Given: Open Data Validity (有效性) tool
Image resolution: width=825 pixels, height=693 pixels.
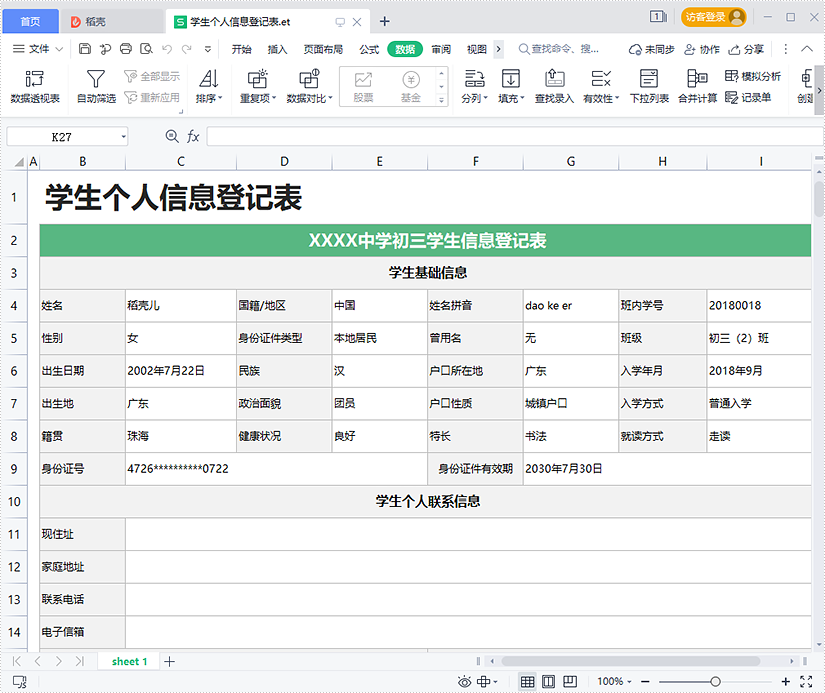Looking at the screenshot, I should coord(601,86).
